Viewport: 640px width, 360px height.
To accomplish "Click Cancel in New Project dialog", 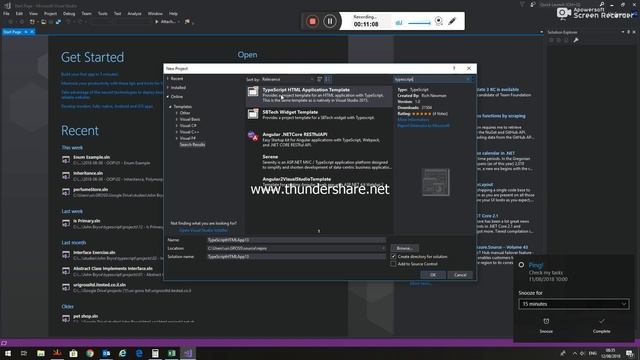I will (x=460, y=275).
